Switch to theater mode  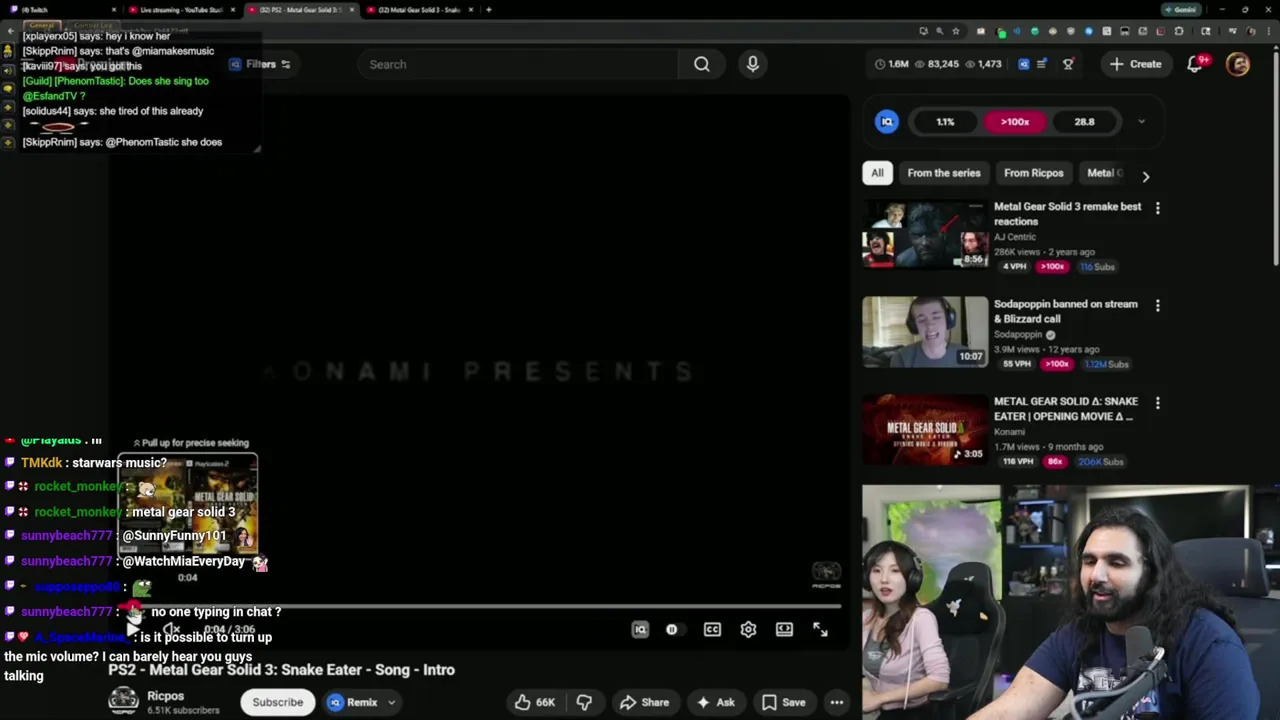[x=784, y=629]
